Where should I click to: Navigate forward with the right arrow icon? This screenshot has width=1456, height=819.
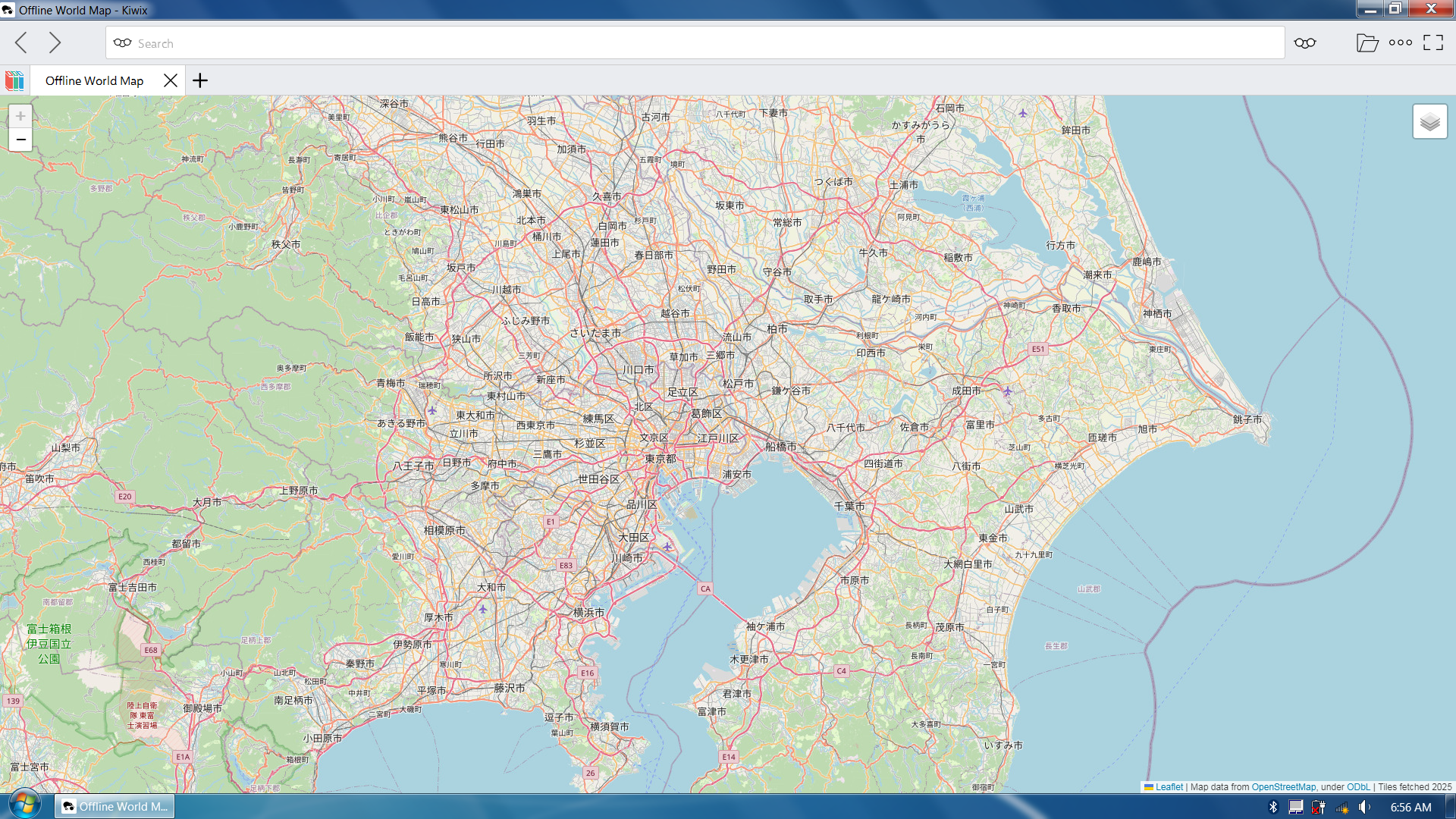(55, 43)
